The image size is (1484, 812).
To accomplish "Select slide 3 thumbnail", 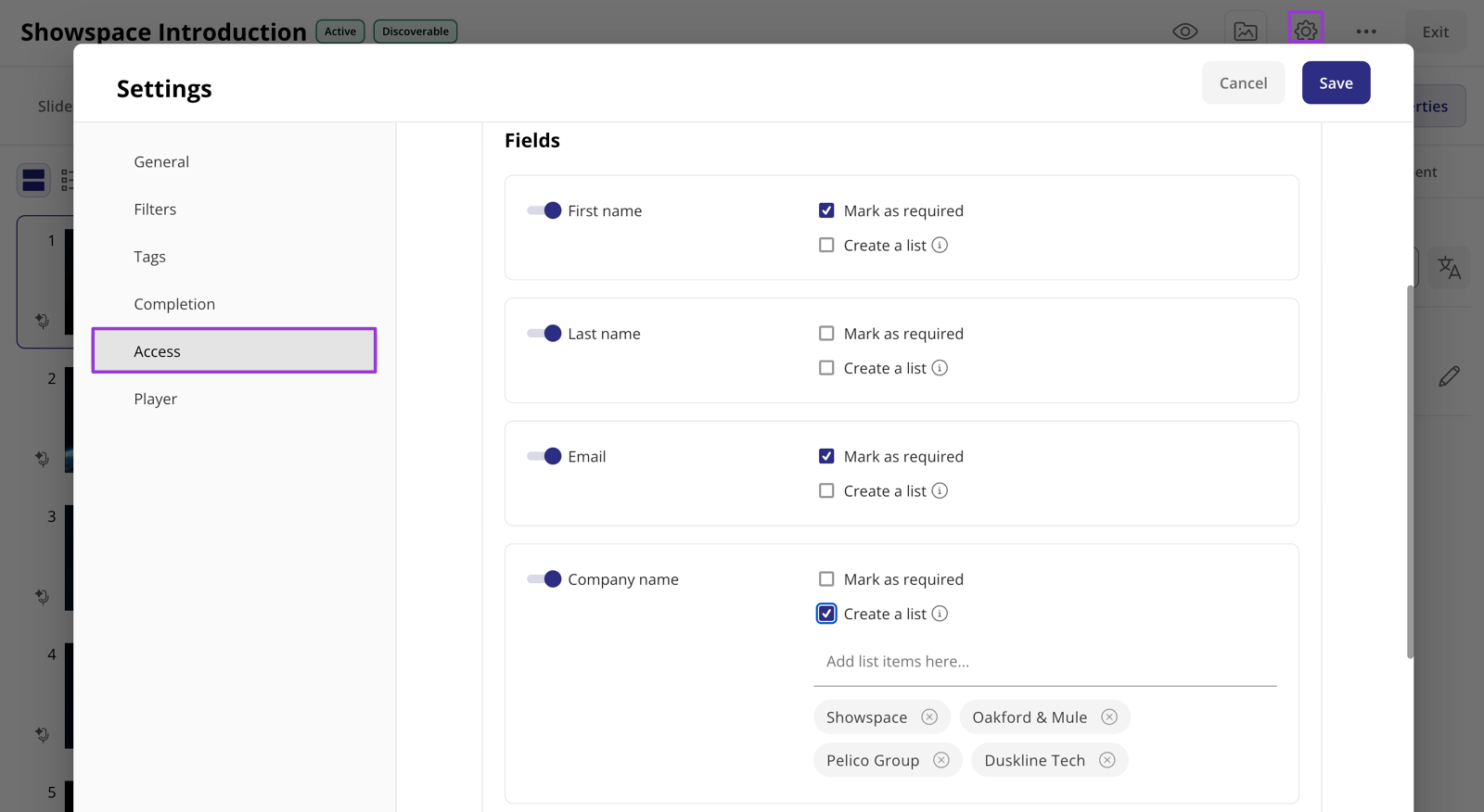I will point(69,557).
